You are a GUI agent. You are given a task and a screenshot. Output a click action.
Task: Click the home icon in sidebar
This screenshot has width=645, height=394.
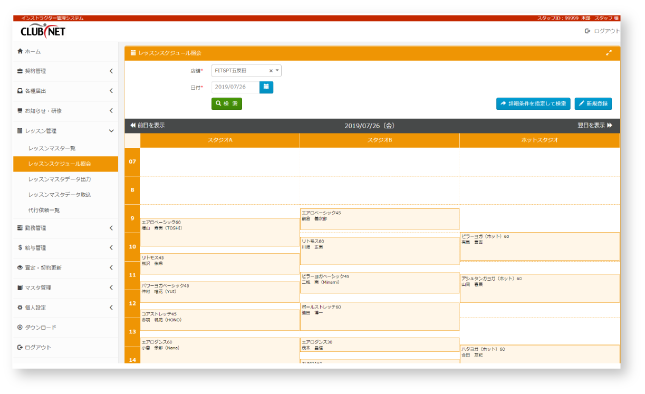tap(20, 51)
